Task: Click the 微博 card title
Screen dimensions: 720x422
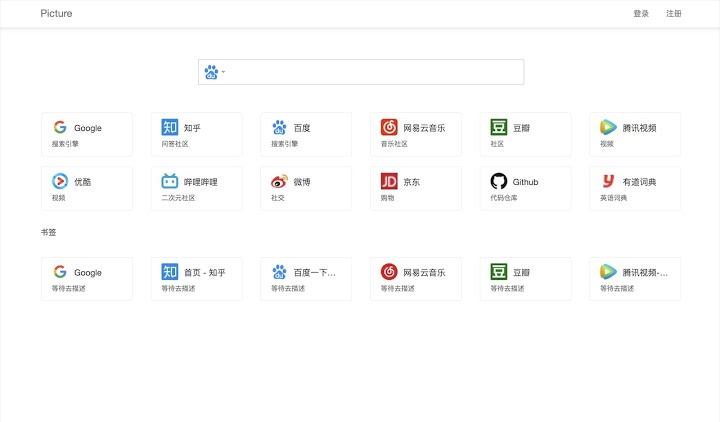Action: 302,182
